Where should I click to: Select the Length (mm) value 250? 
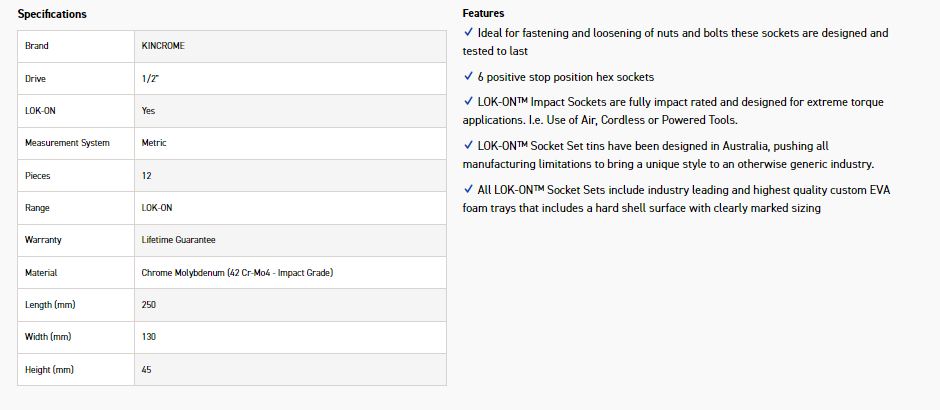(150, 305)
